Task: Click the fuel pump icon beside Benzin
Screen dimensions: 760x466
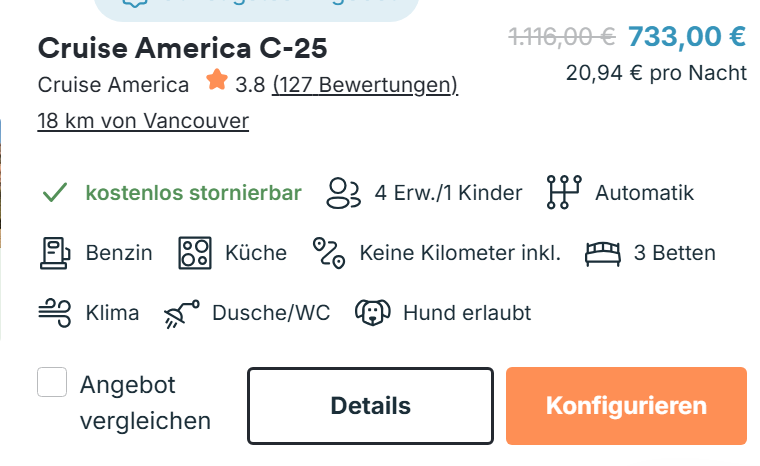Action: [55, 253]
